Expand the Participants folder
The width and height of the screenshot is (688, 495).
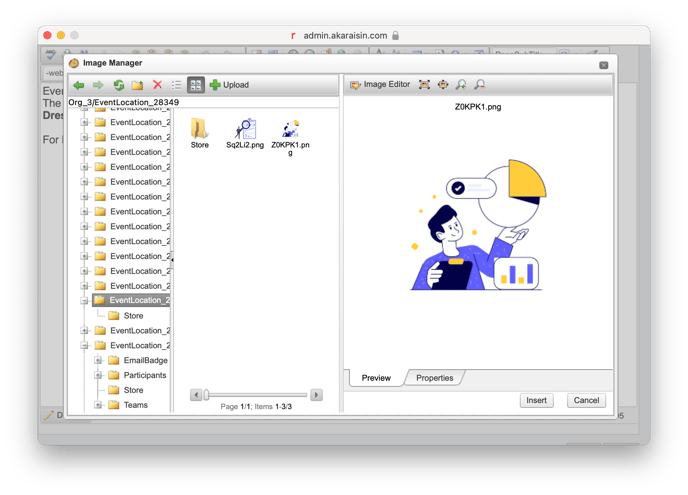(x=98, y=375)
